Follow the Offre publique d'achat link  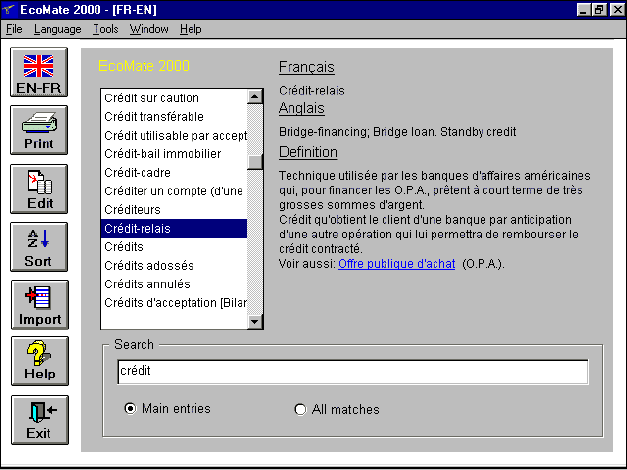pyautogui.click(x=396, y=263)
